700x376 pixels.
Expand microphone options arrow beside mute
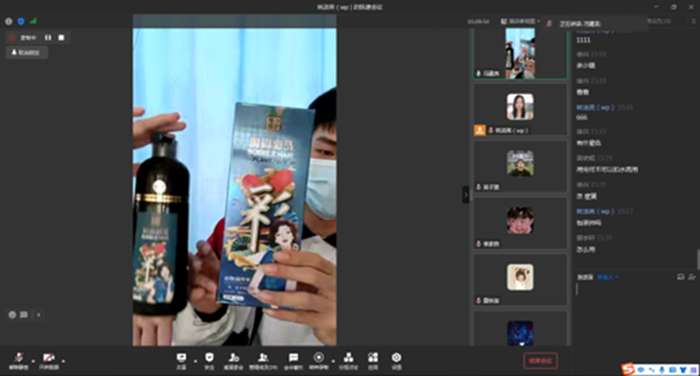(33, 361)
